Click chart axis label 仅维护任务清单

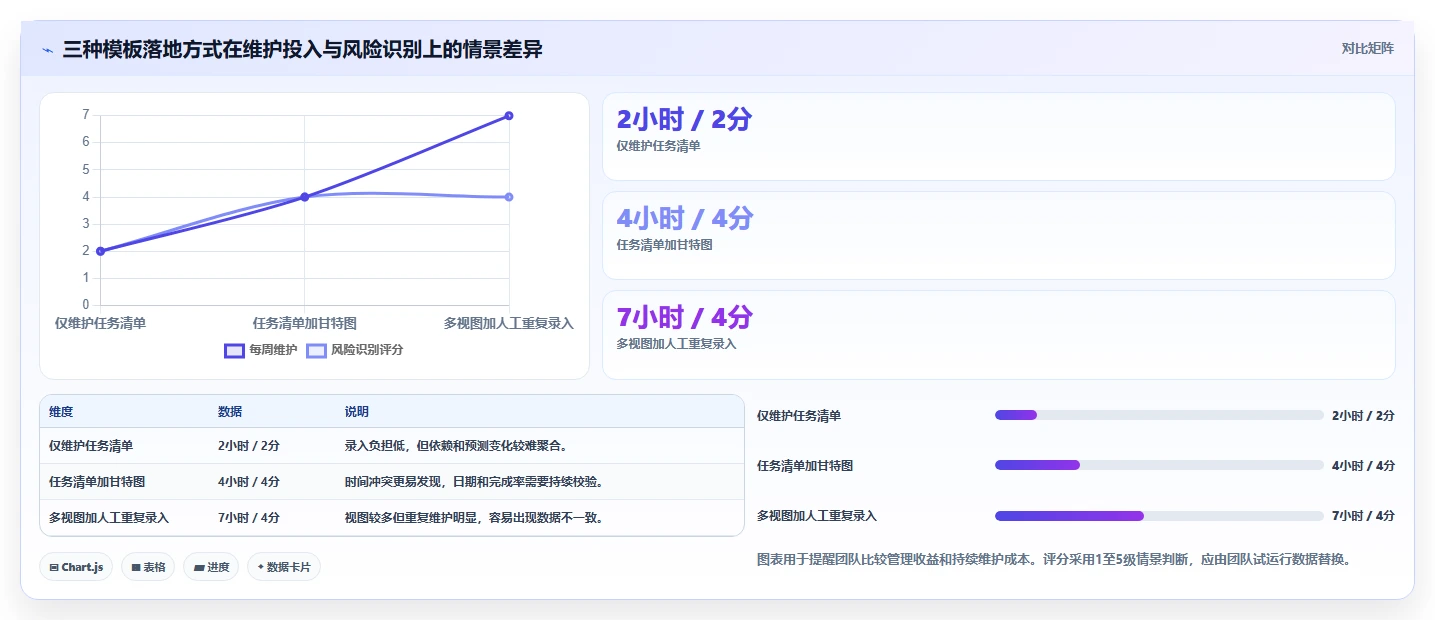(100, 323)
